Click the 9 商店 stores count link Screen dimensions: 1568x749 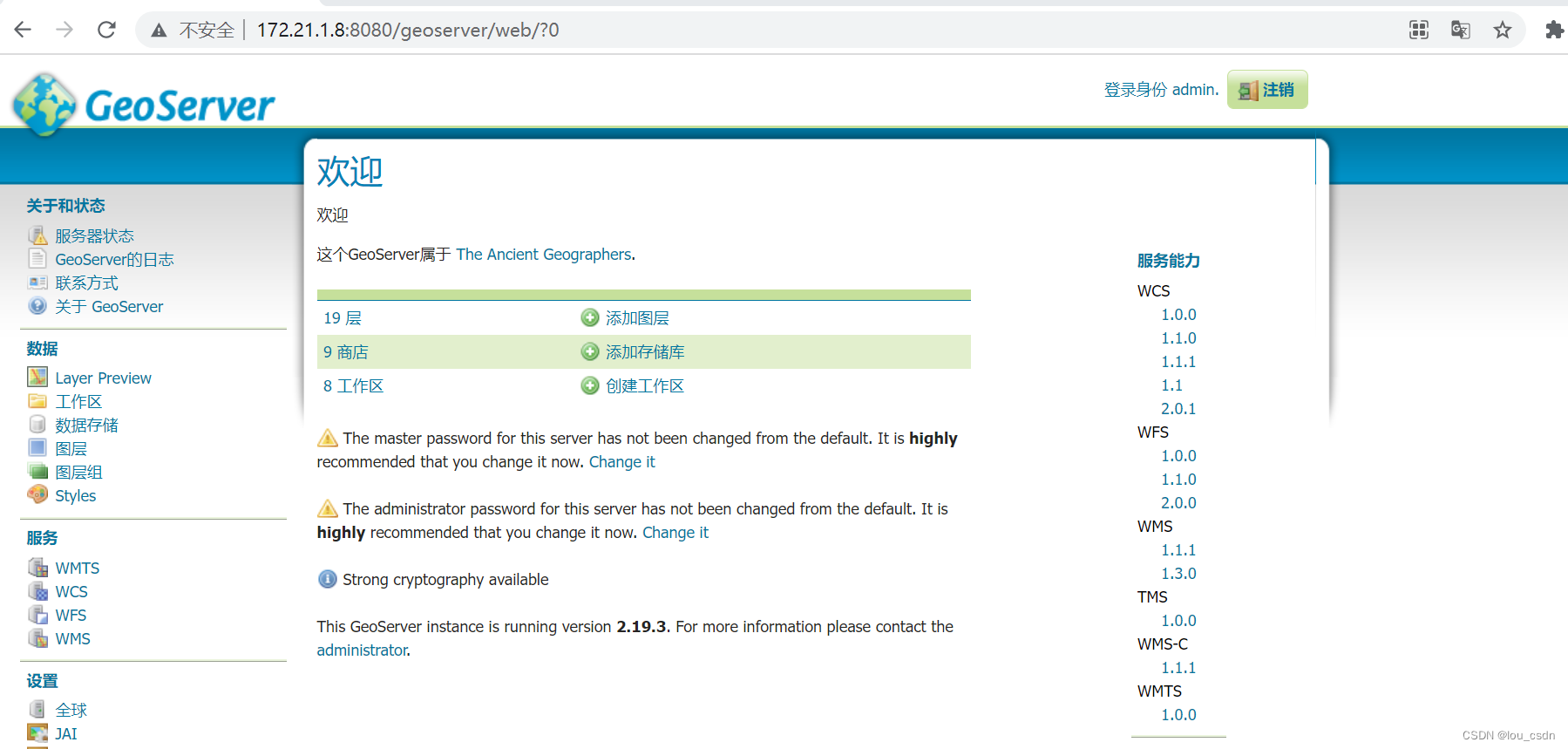[x=345, y=351]
